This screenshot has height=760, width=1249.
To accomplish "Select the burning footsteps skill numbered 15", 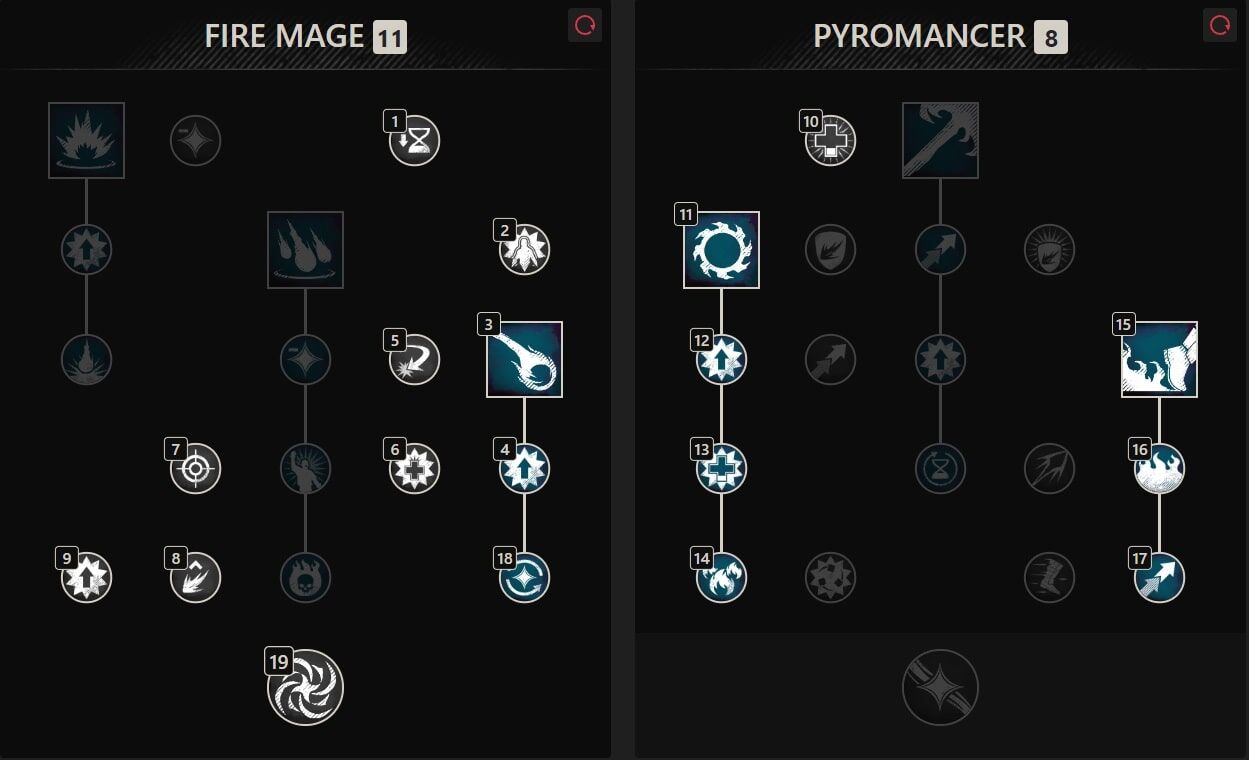I will click(x=1159, y=359).
